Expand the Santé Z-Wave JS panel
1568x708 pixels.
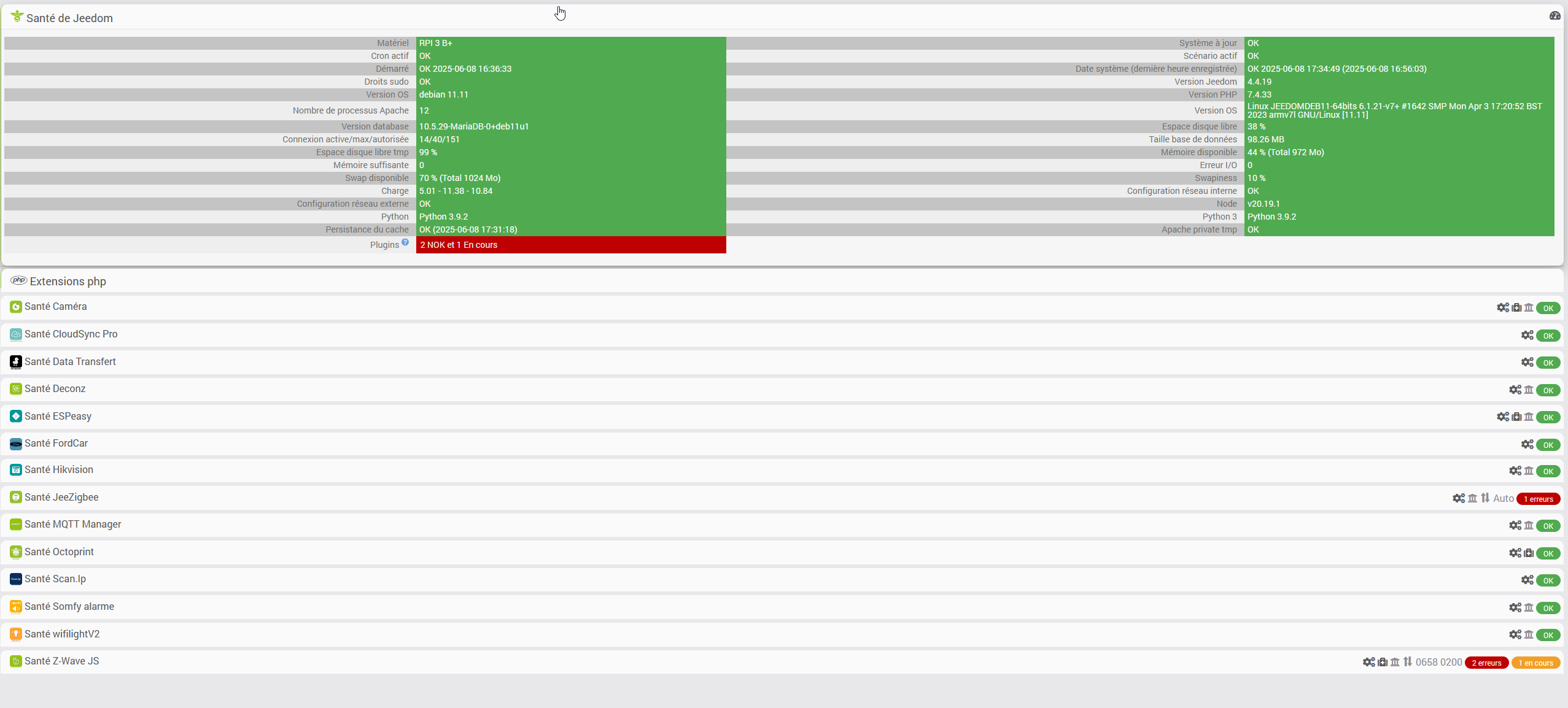tap(782, 661)
